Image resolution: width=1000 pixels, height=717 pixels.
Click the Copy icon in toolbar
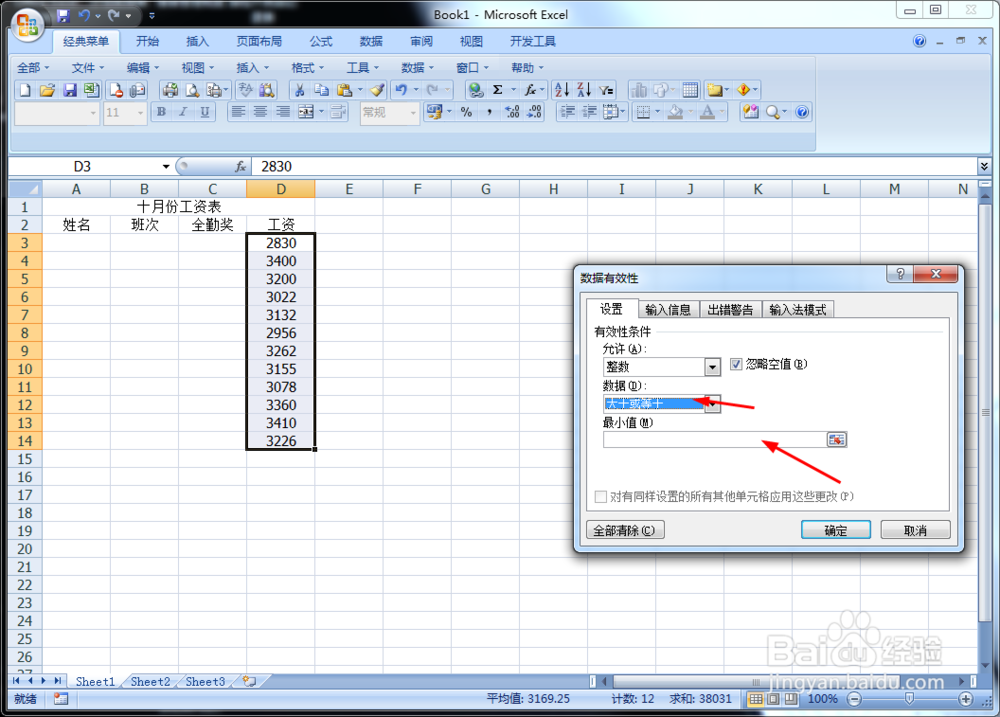click(x=322, y=90)
